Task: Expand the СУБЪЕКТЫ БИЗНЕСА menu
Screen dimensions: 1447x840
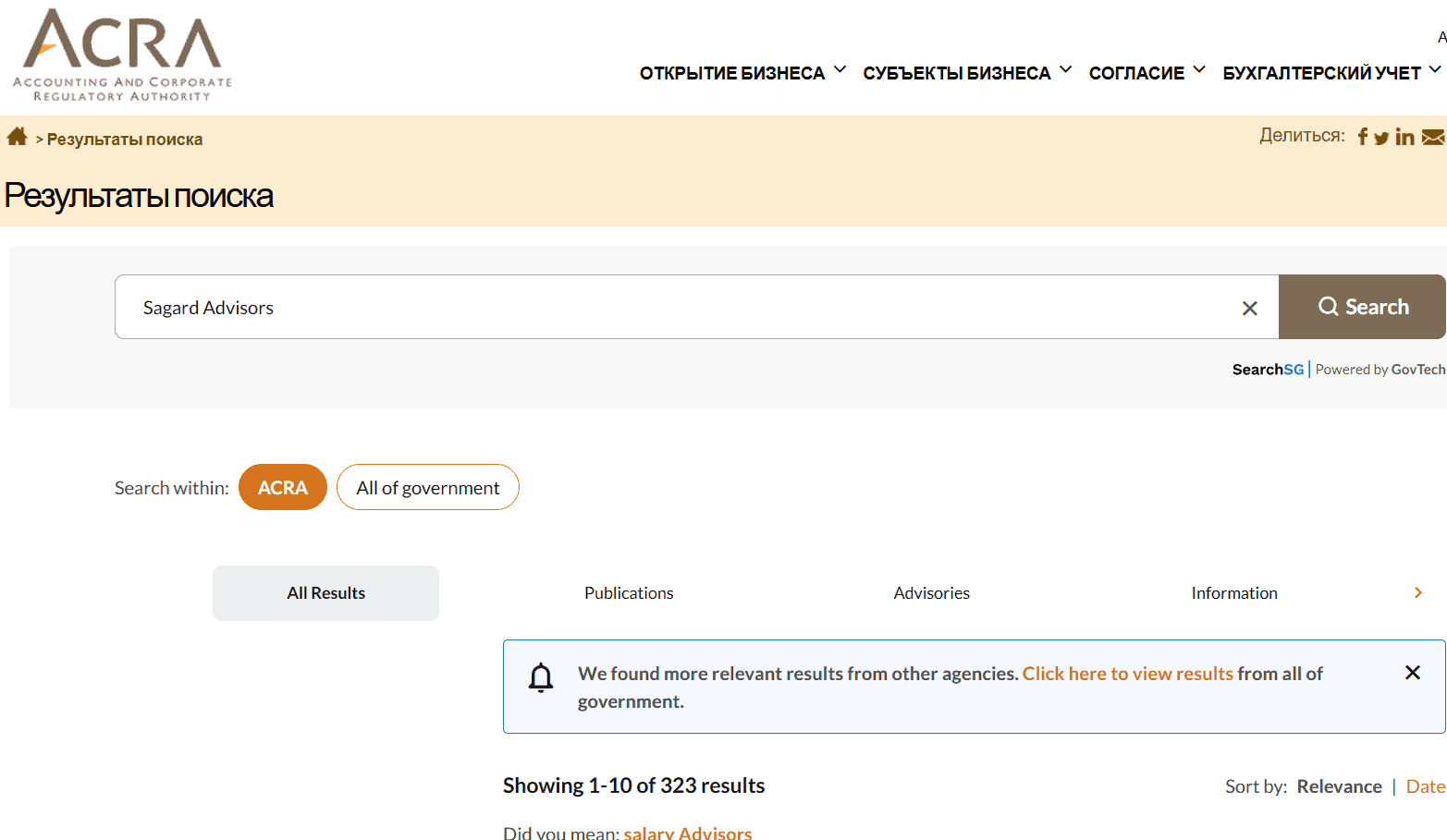Action: click(966, 73)
